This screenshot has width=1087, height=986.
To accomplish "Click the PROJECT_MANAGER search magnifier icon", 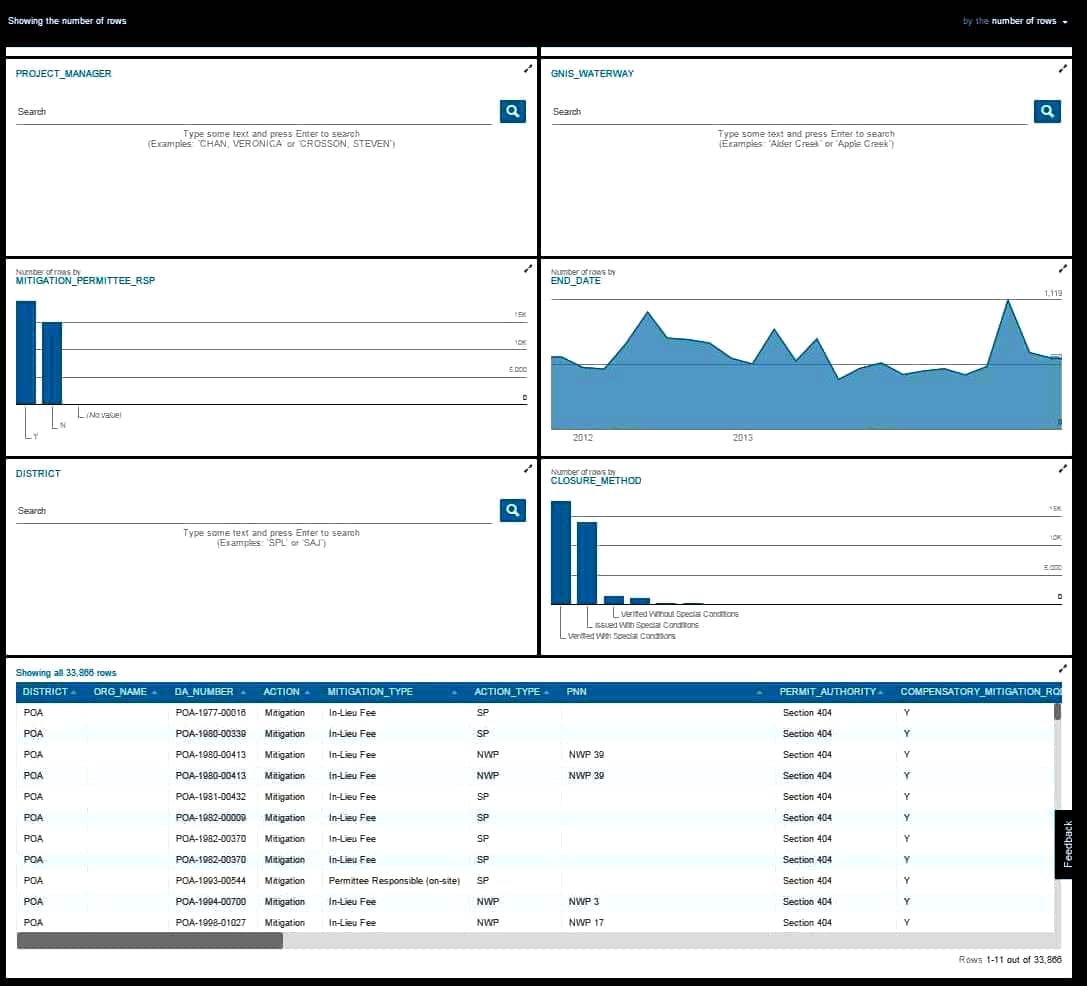I will [x=512, y=111].
